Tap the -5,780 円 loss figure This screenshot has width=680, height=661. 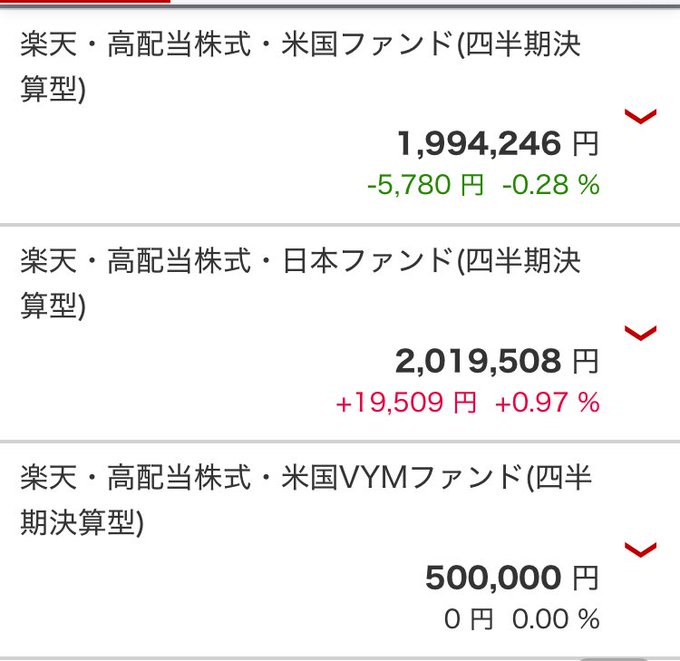(425, 185)
